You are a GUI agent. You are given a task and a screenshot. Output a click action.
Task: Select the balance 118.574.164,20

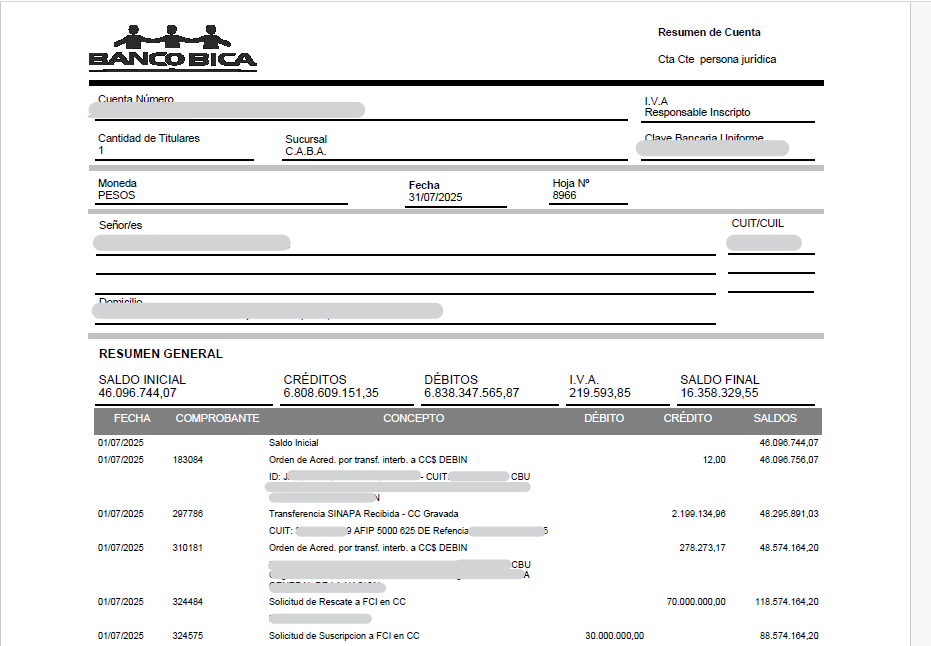(787, 602)
